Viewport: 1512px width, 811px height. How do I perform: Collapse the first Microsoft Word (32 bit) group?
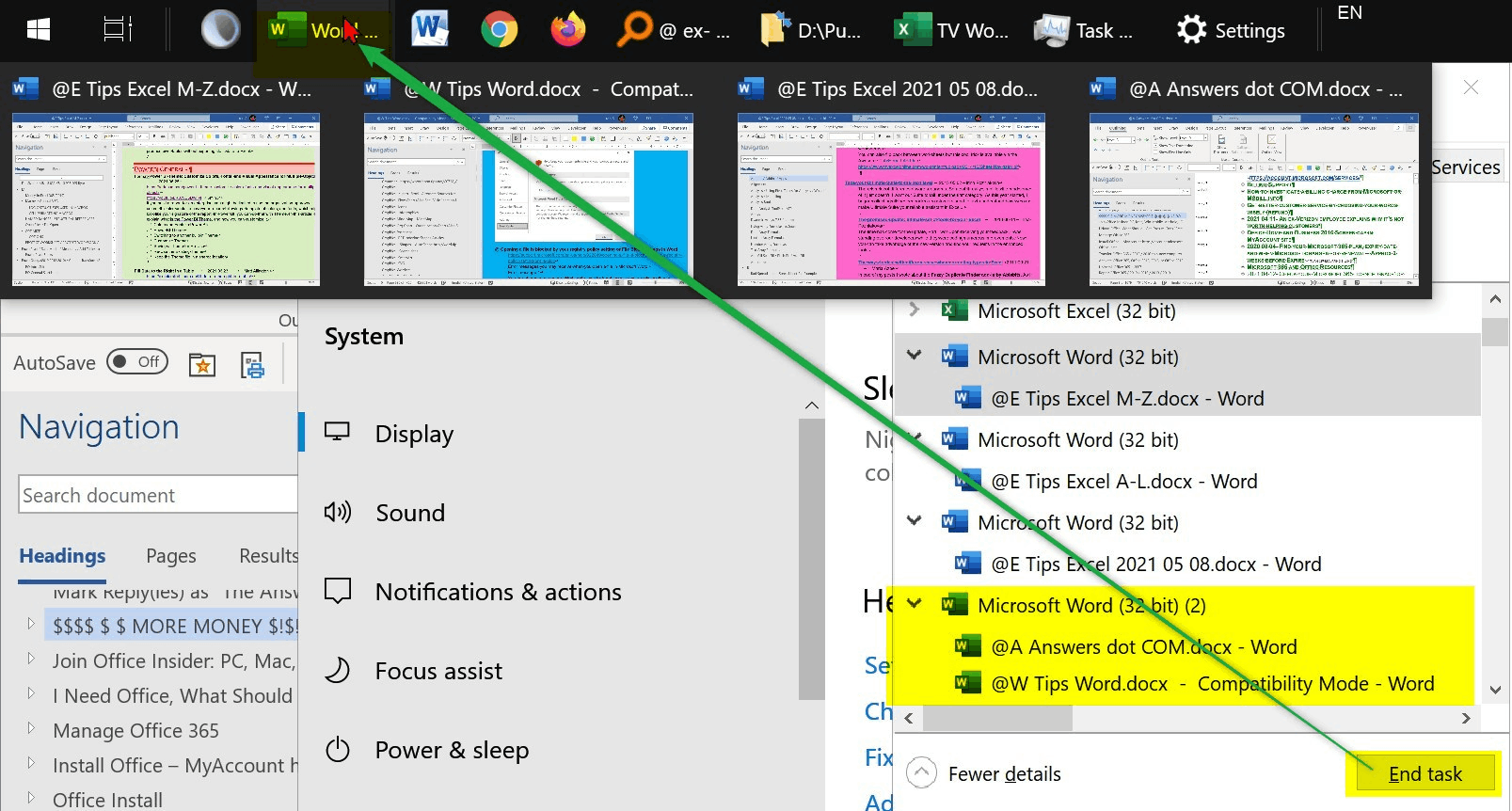point(914,356)
